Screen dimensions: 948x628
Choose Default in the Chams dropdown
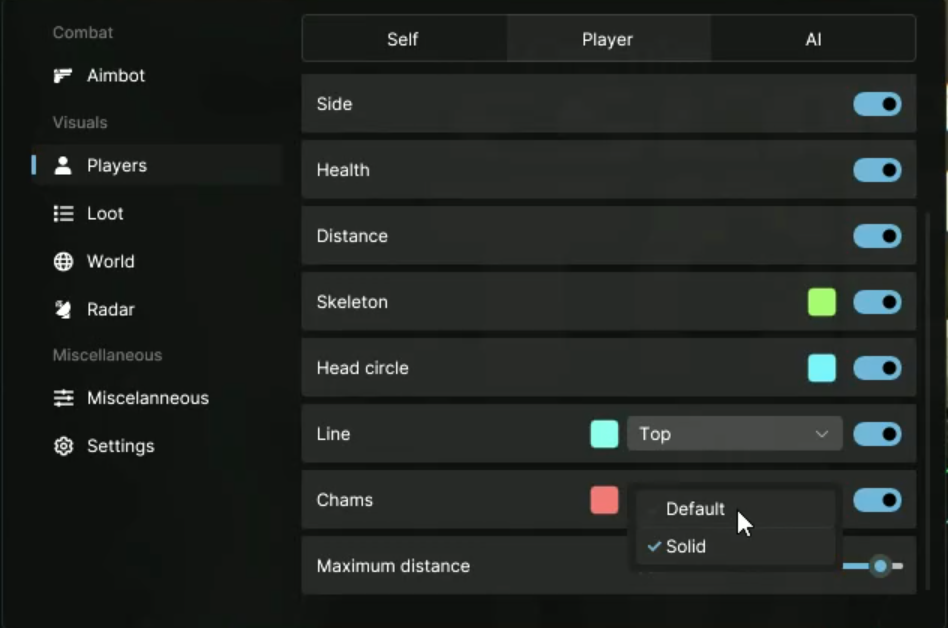point(695,509)
